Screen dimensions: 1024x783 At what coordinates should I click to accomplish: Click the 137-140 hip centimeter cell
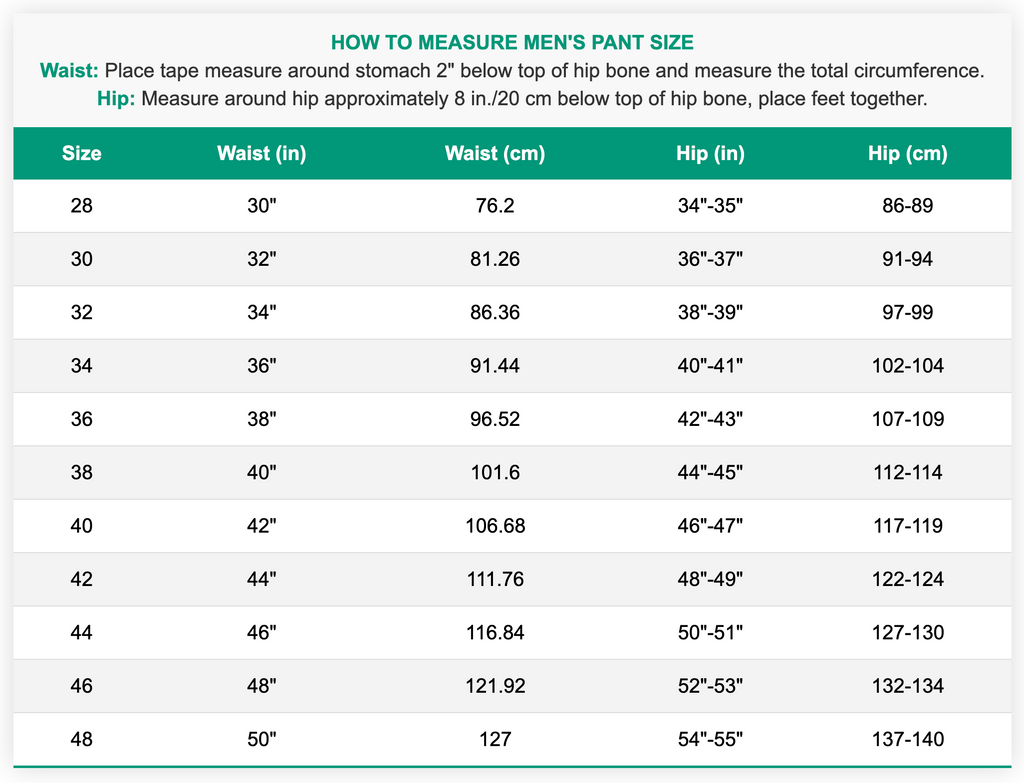(x=908, y=740)
